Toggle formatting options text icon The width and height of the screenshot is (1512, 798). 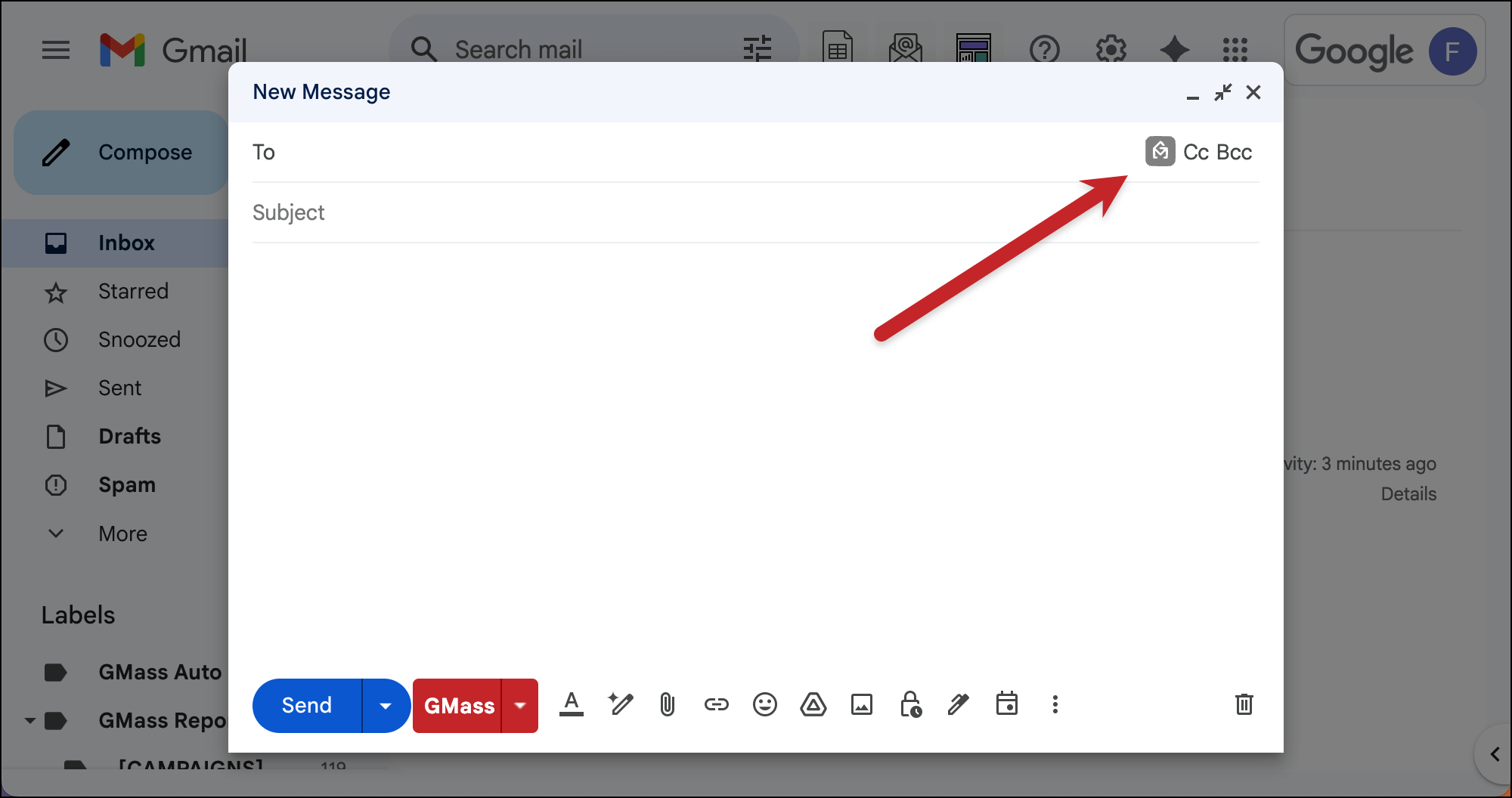click(572, 705)
